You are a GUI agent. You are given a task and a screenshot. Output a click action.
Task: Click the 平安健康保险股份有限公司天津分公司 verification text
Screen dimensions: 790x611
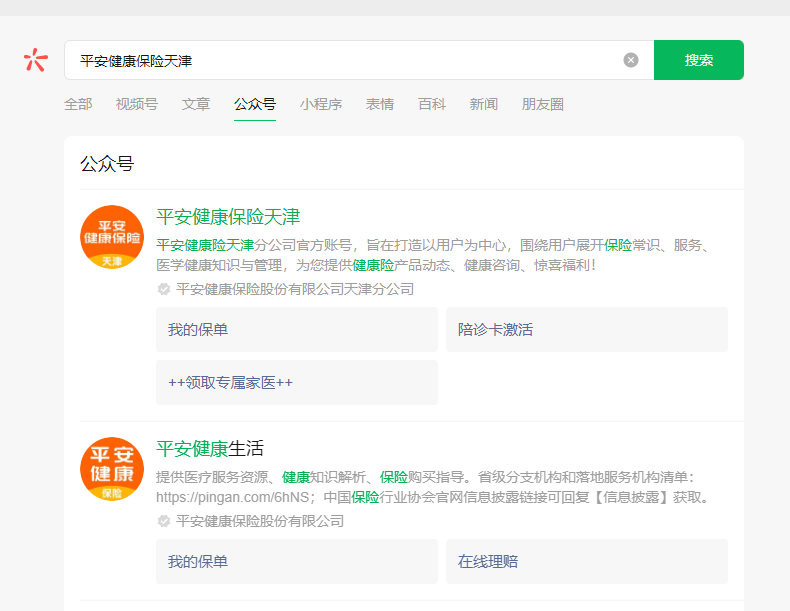point(295,289)
